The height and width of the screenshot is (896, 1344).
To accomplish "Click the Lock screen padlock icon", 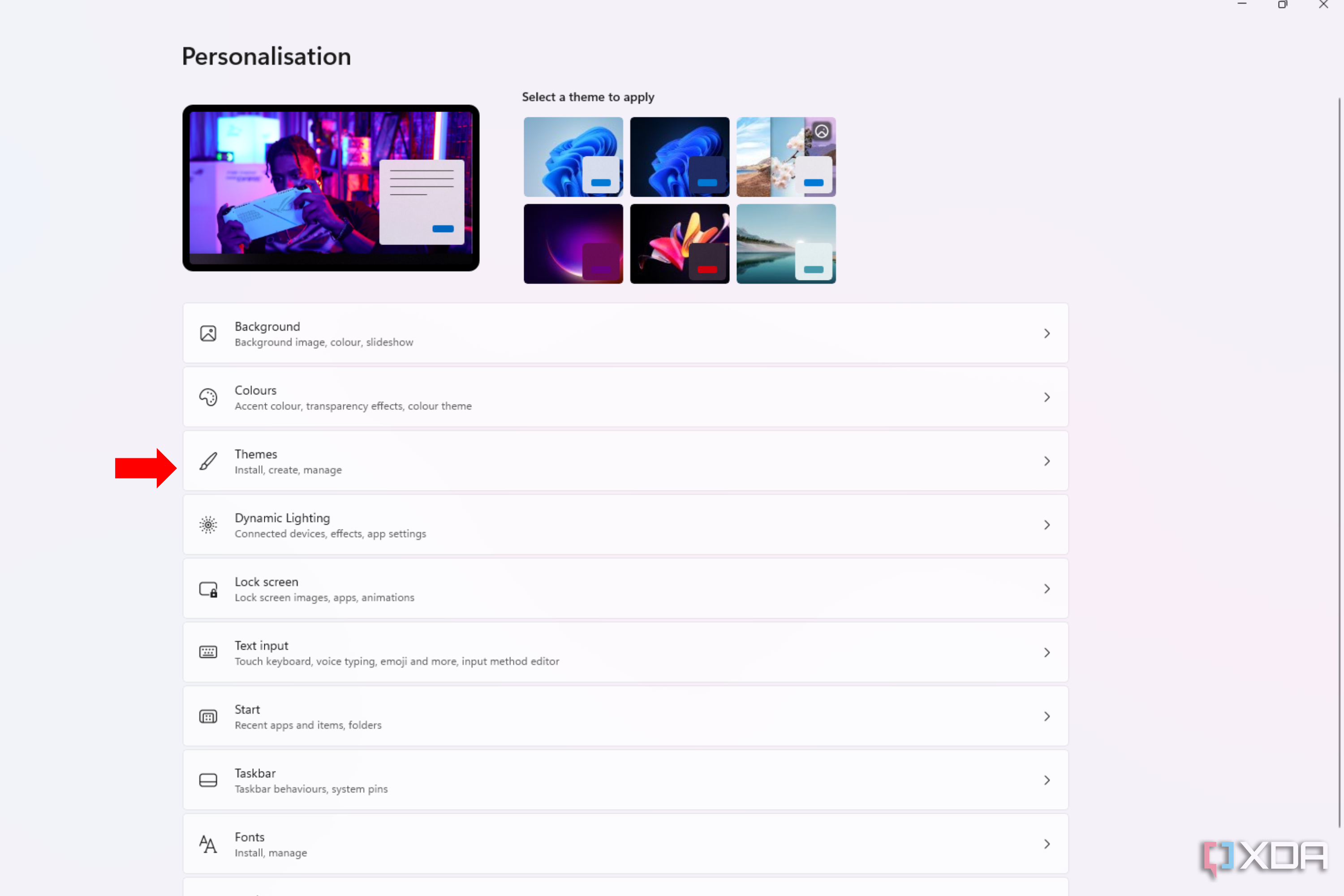I will (x=208, y=589).
